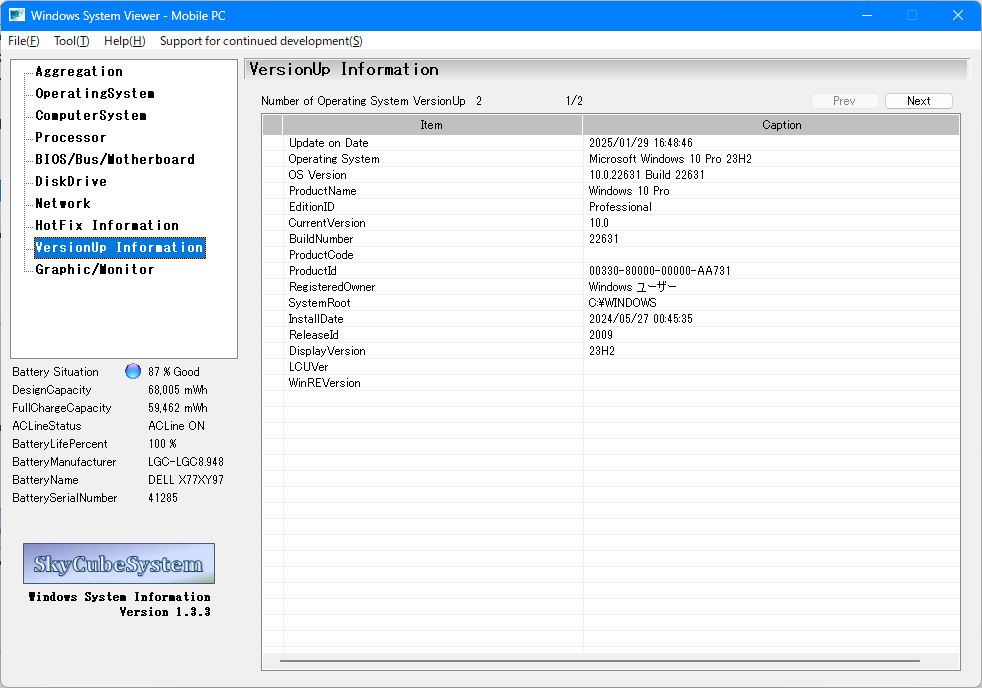Open the Tool menu

click(x=71, y=41)
